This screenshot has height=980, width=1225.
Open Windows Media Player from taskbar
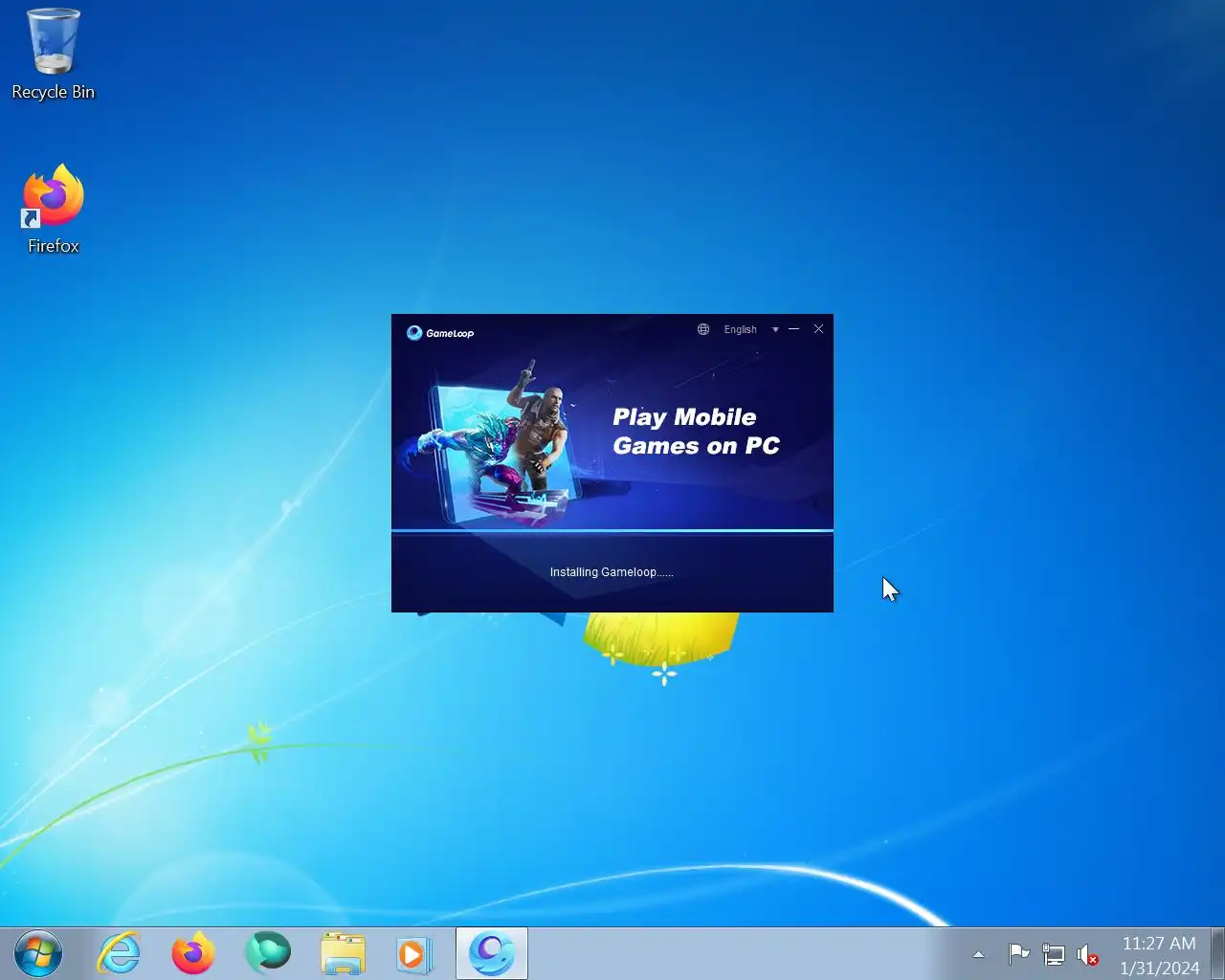tap(415, 953)
